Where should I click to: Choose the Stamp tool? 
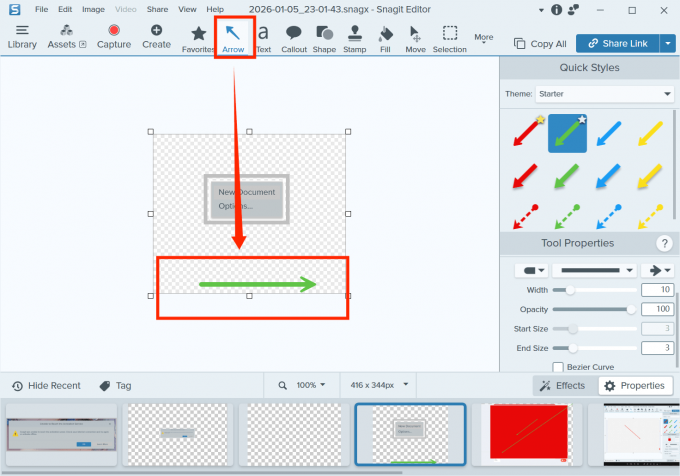coord(354,37)
